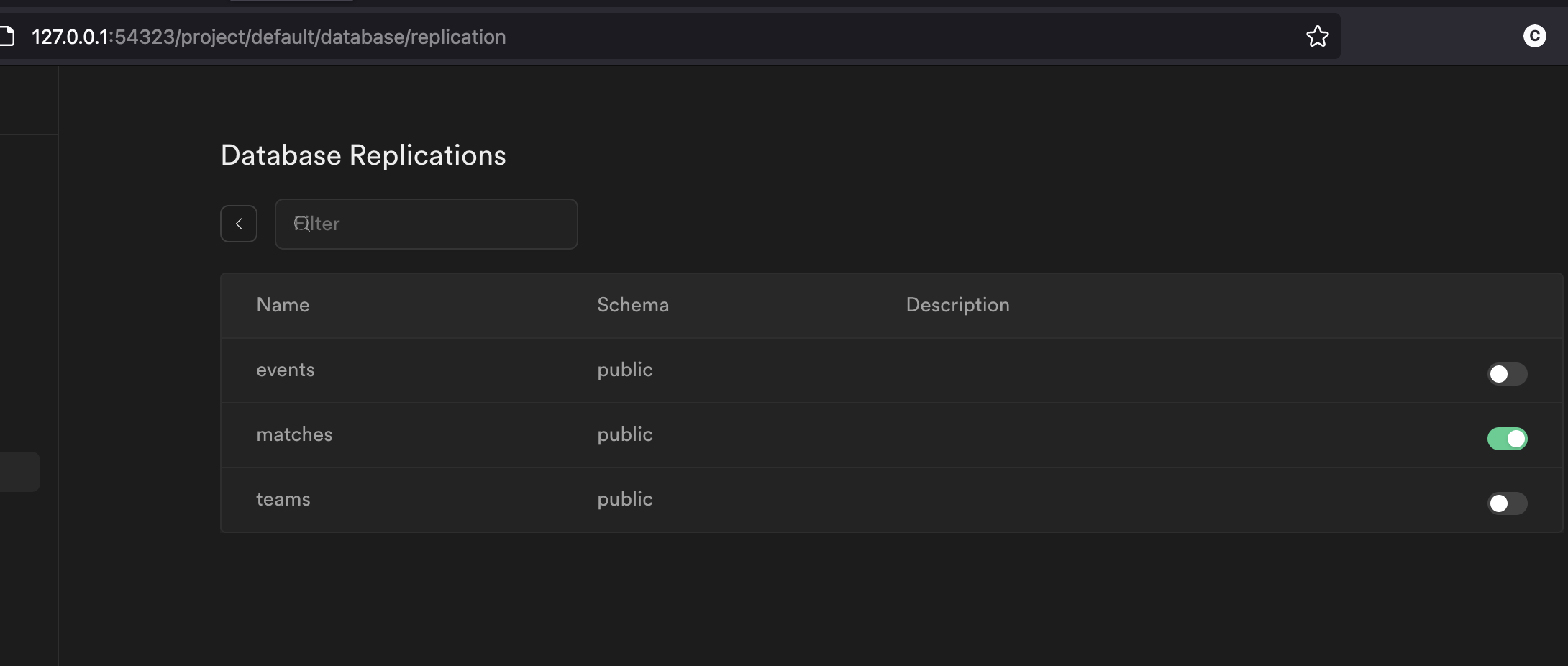Click the partially visible button on the left edge

click(x=18, y=472)
